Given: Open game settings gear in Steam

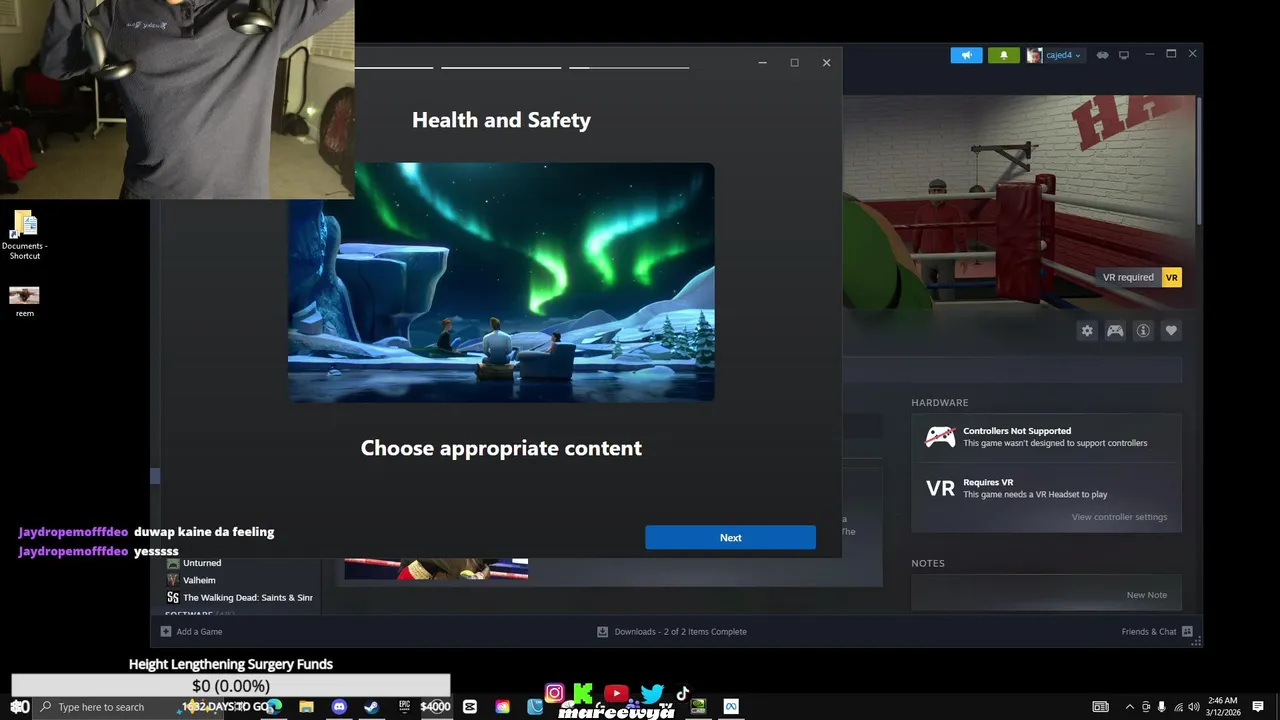Looking at the screenshot, I should tap(1087, 331).
